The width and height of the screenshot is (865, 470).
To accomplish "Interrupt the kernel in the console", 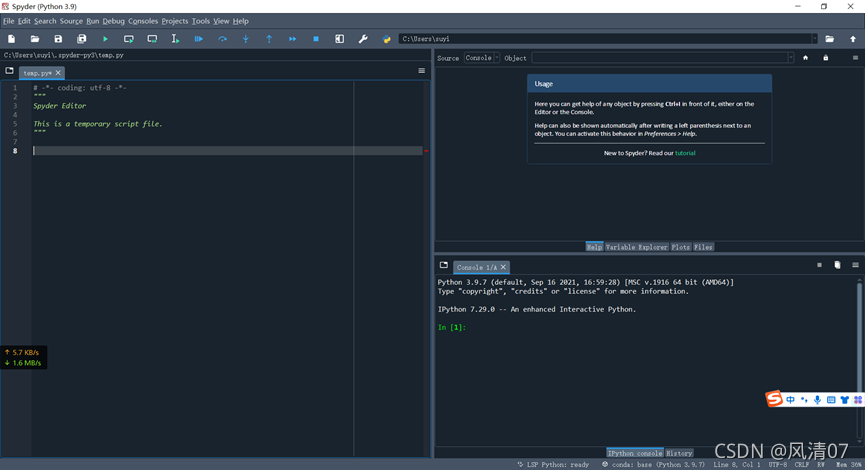I will click(x=819, y=265).
